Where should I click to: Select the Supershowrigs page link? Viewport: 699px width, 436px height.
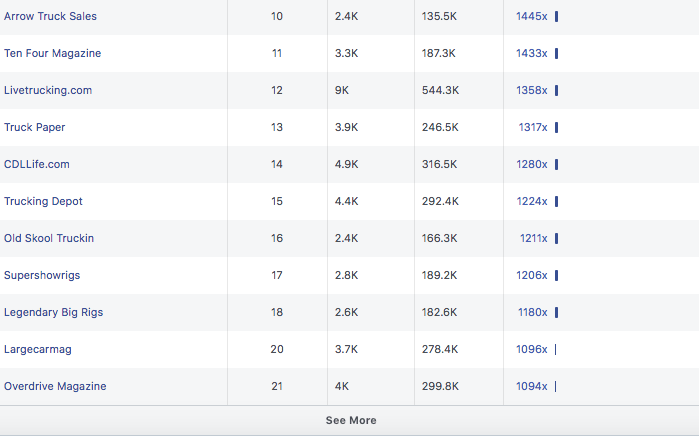[x=38, y=275]
